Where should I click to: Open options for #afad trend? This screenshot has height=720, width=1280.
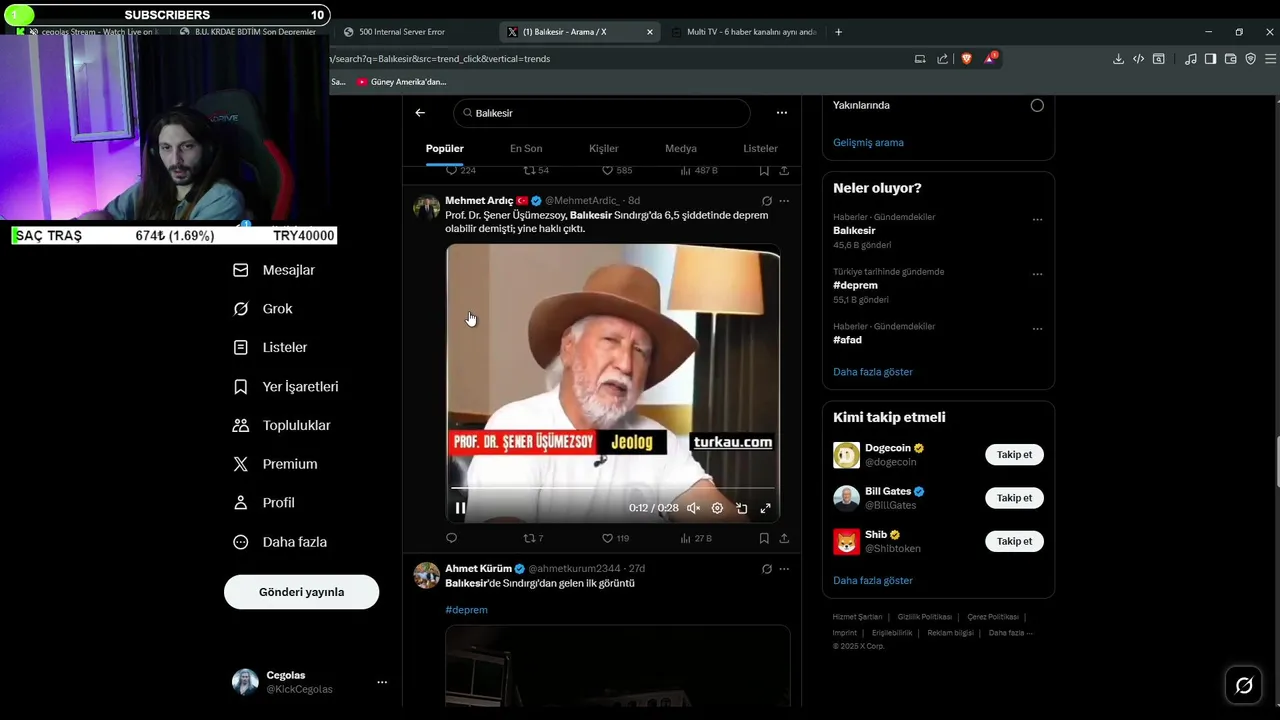pyautogui.click(x=1037, y=329)
